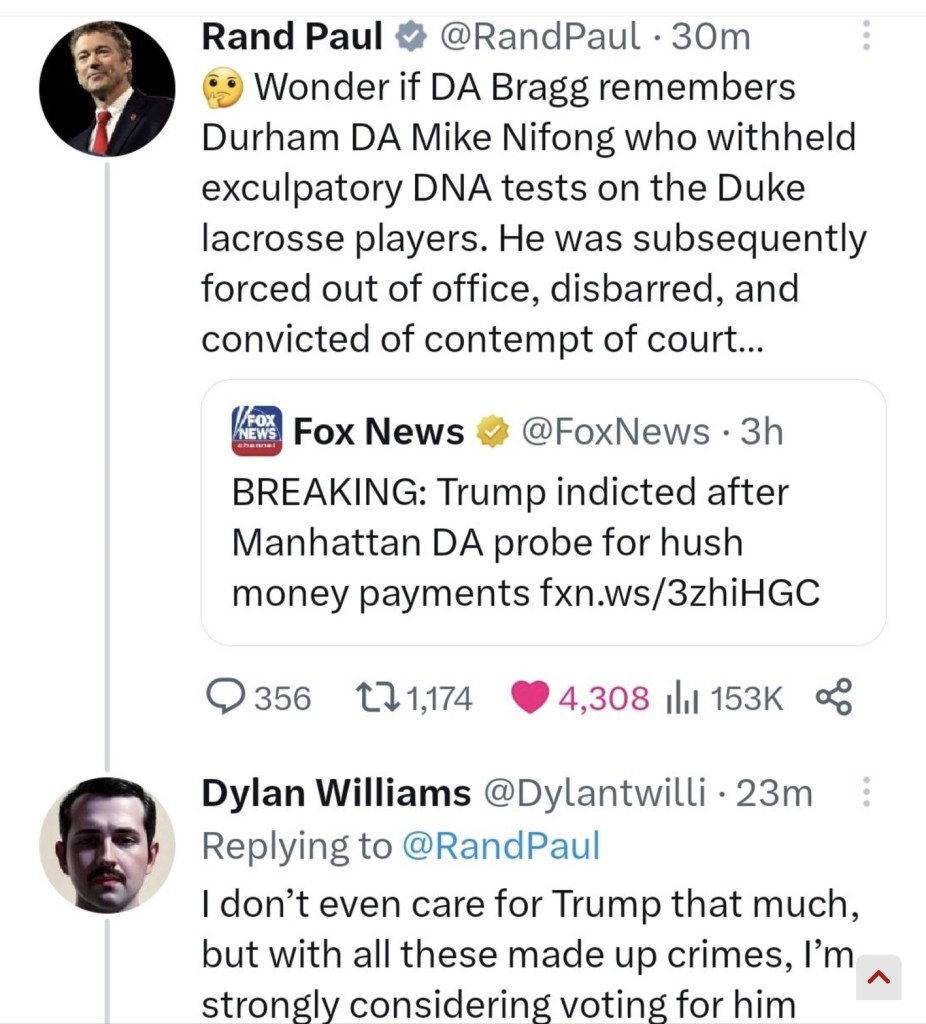Open Dylan Williams' display name

tap(336, 794)
